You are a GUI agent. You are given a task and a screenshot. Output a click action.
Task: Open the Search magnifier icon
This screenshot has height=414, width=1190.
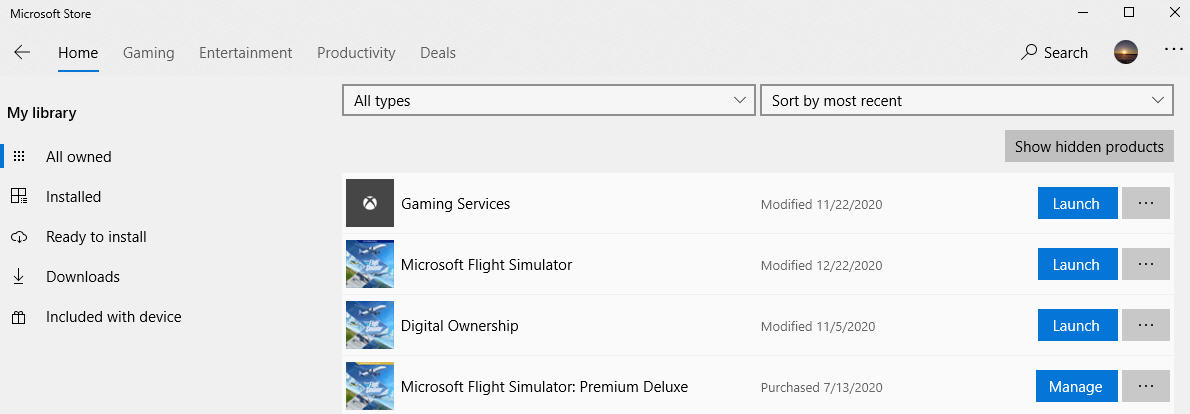pos(1029,52)
